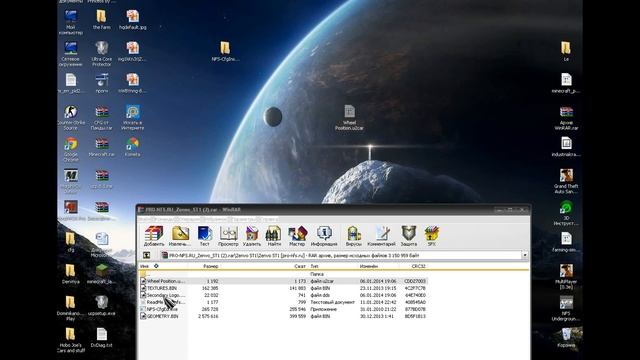Open the Комментарий (Comment) tool
Image resolution: width=640 pixels, height=360 pixels.
click(x=381, y=236)
